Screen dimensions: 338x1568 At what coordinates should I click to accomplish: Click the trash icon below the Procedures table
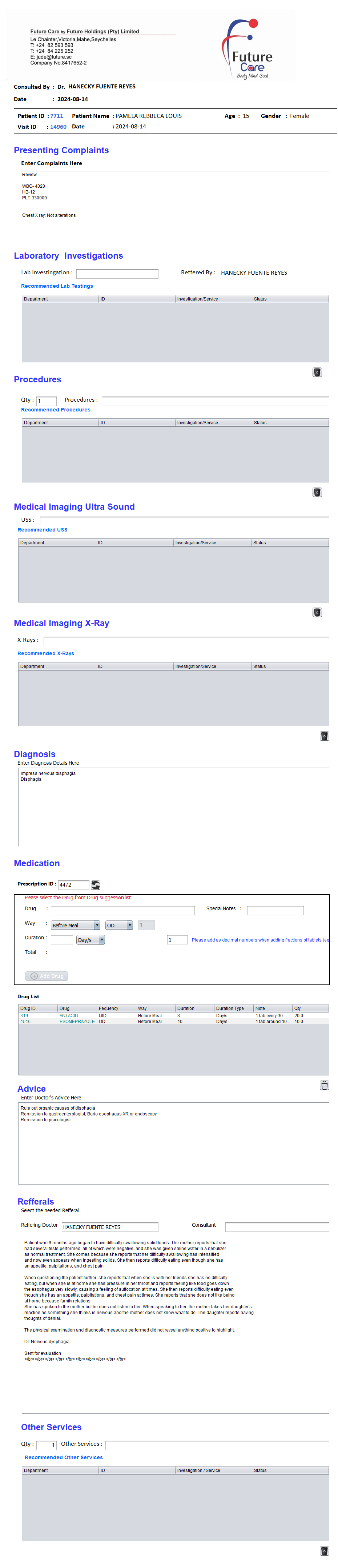(x=317, y=492)
